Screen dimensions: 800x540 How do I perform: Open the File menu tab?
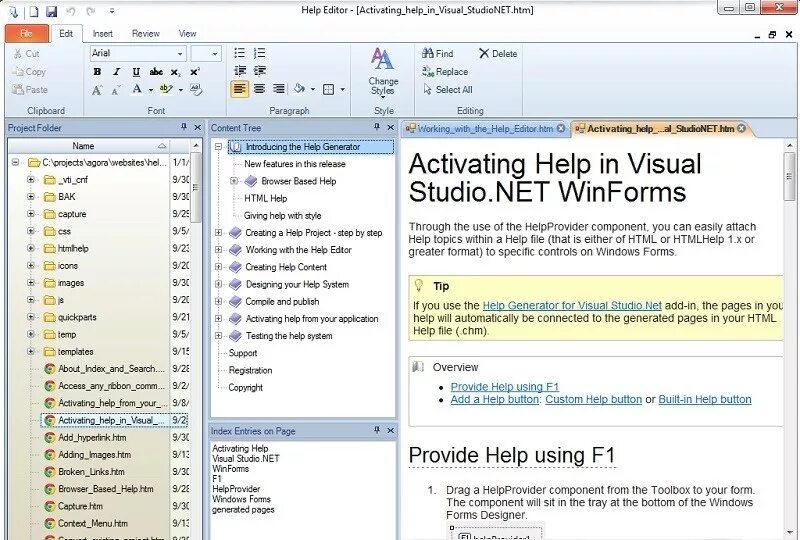coord(27,34)
